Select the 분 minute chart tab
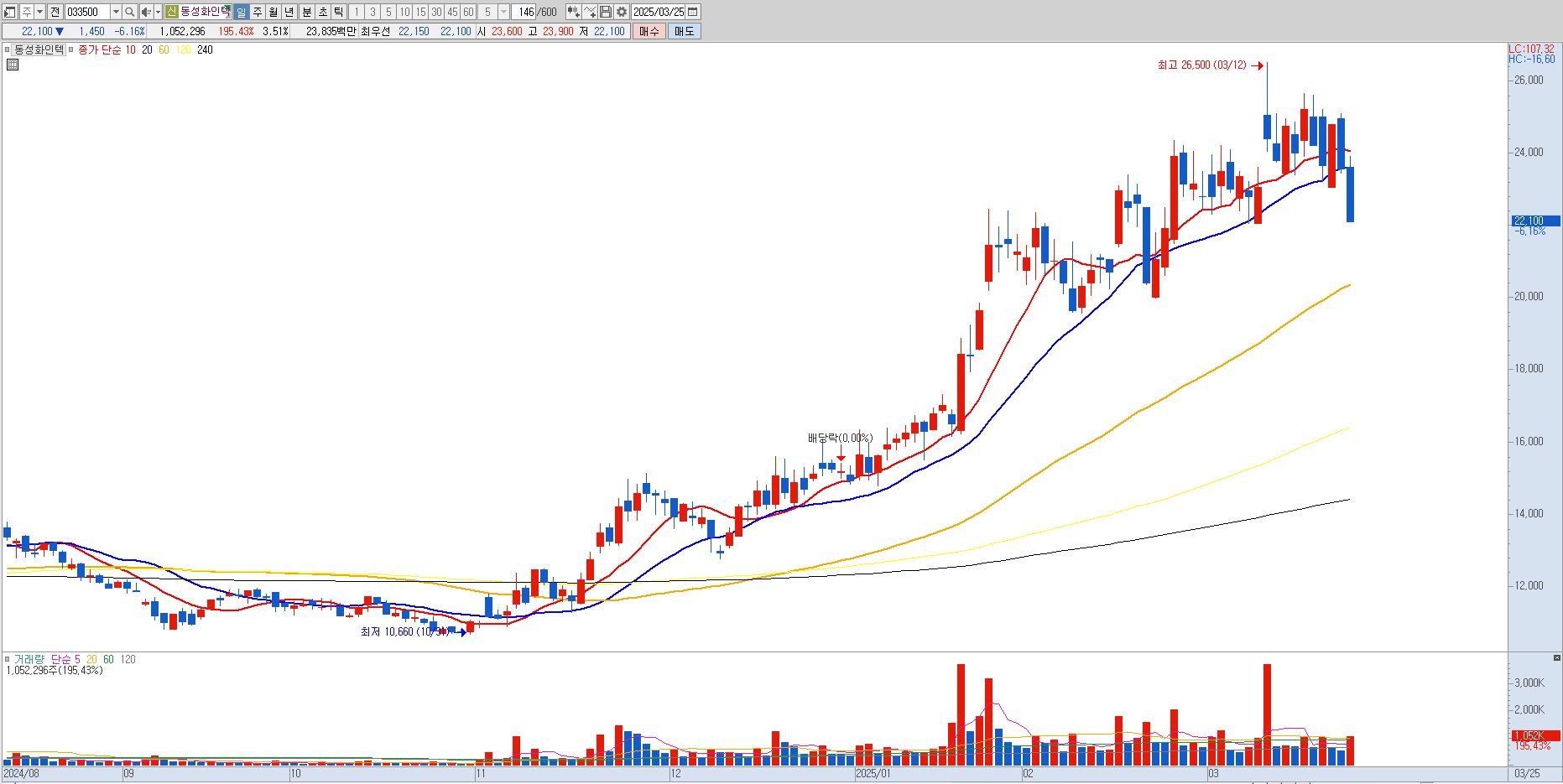The width and height of the screenshot is (1563, 784). coord(306,12)
